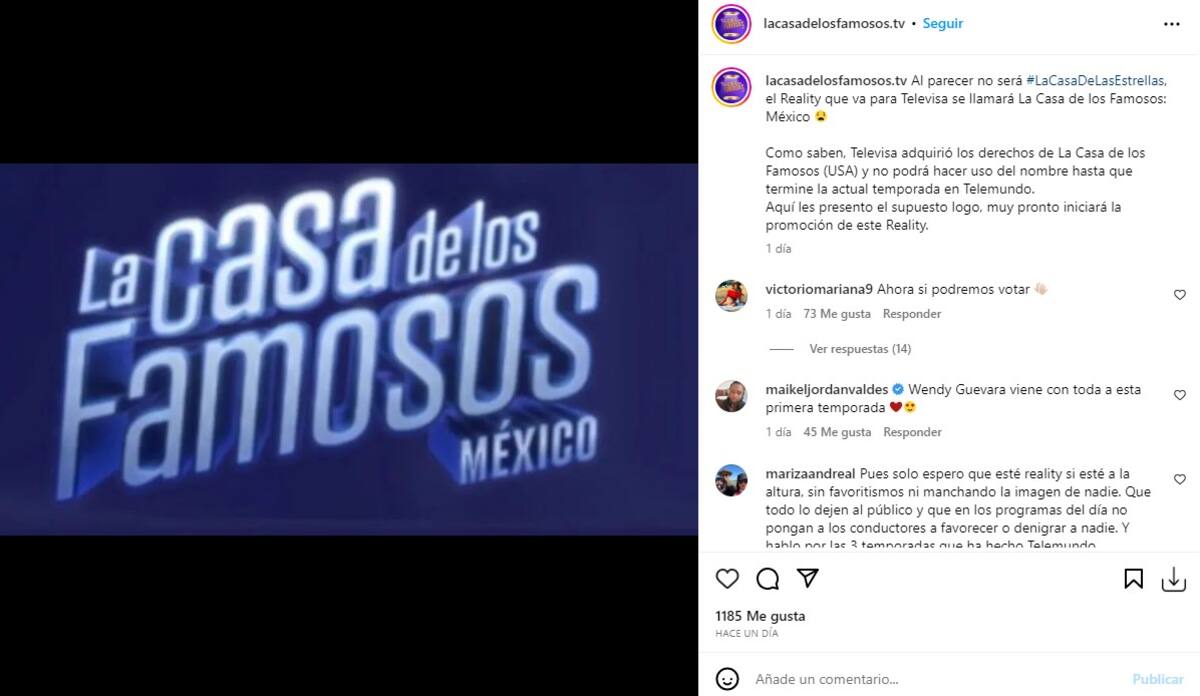Like marizaandreal's comment heart
The image size is (1200, 696).
[1180, 479]
